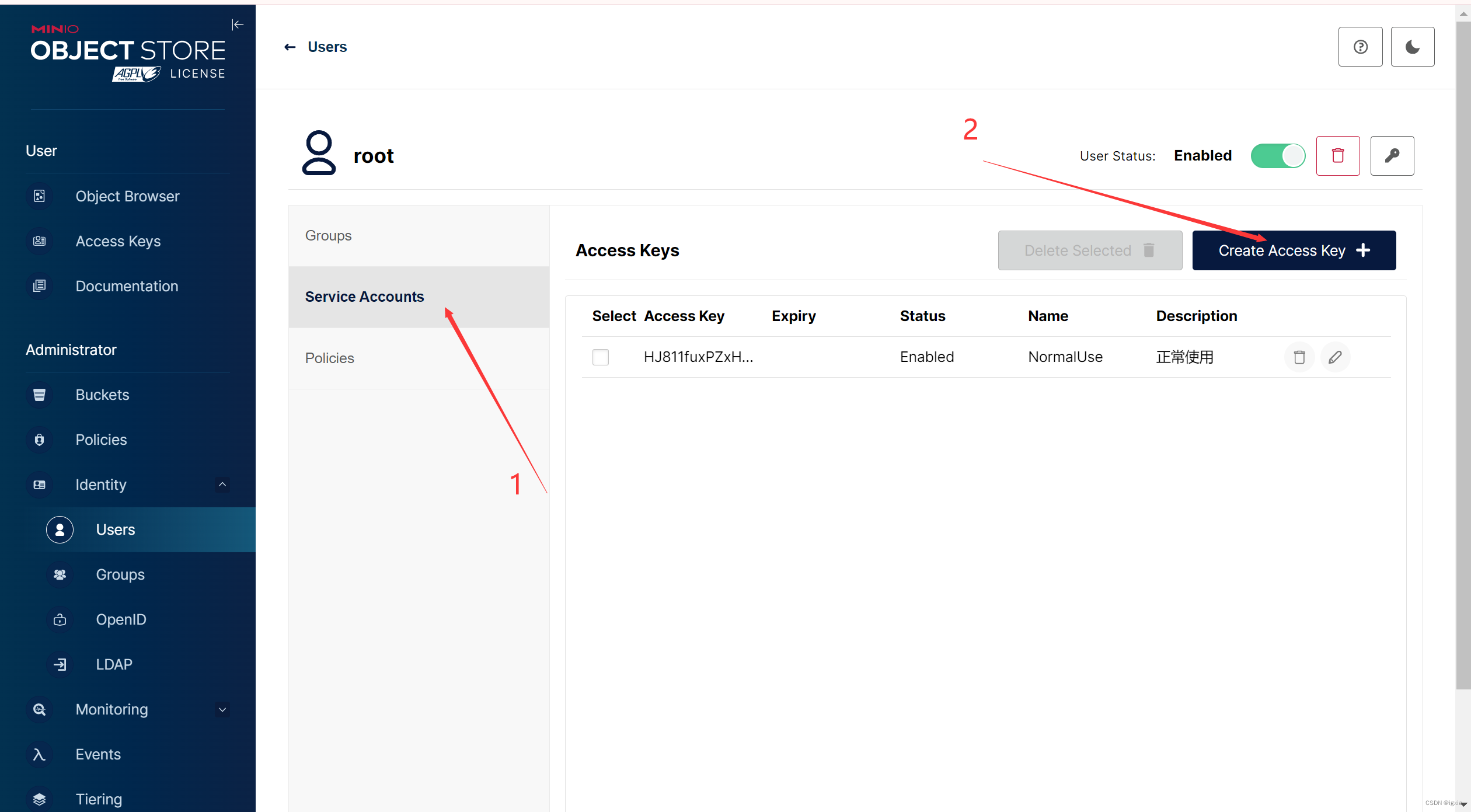Open the Buckets management section
The height and width of the screenshot is (812, 1471).
pyautogui.click(x=101, y=394)
